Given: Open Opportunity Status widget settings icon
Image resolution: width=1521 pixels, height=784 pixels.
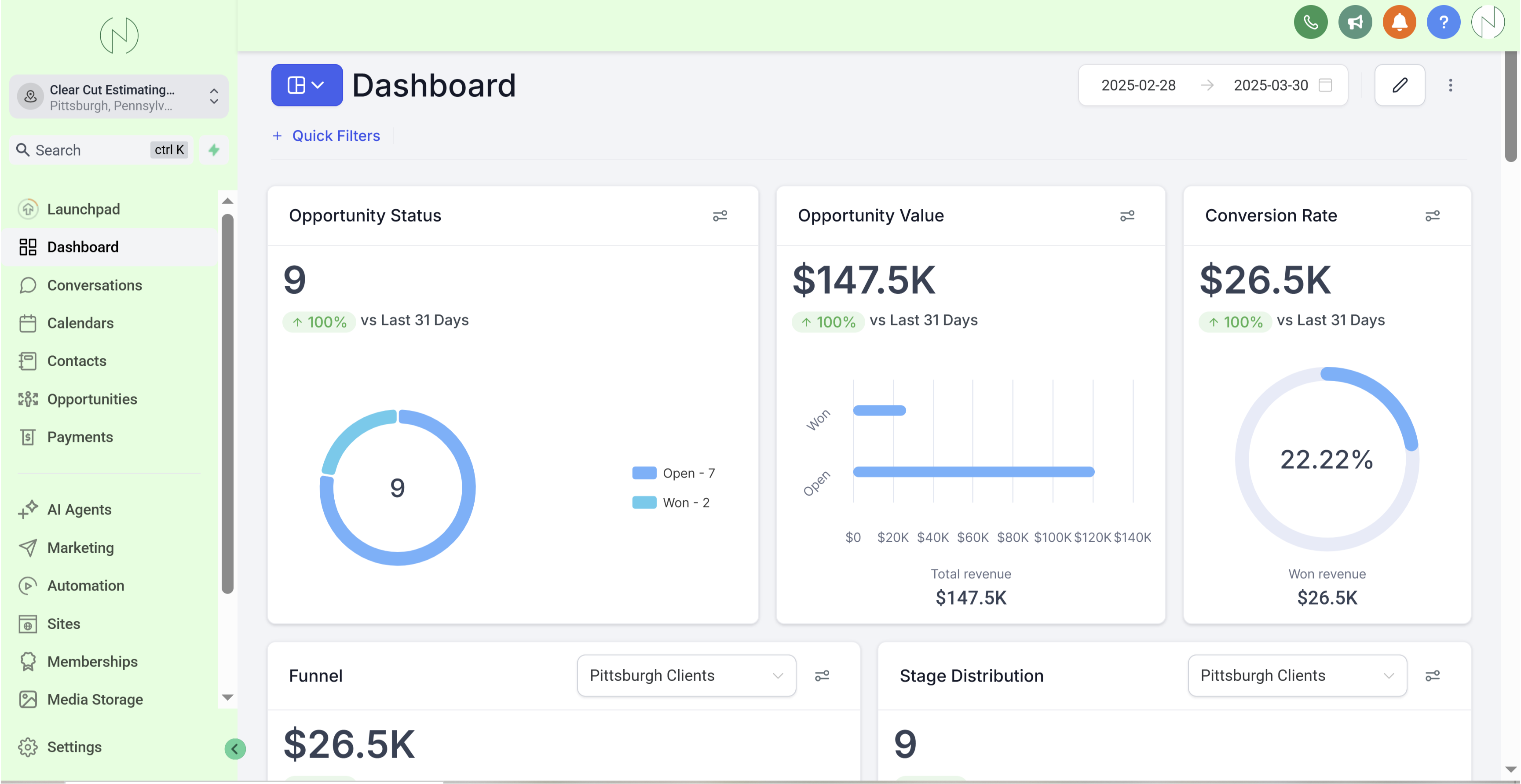Looking at the screenshot, I should point(719,216).
